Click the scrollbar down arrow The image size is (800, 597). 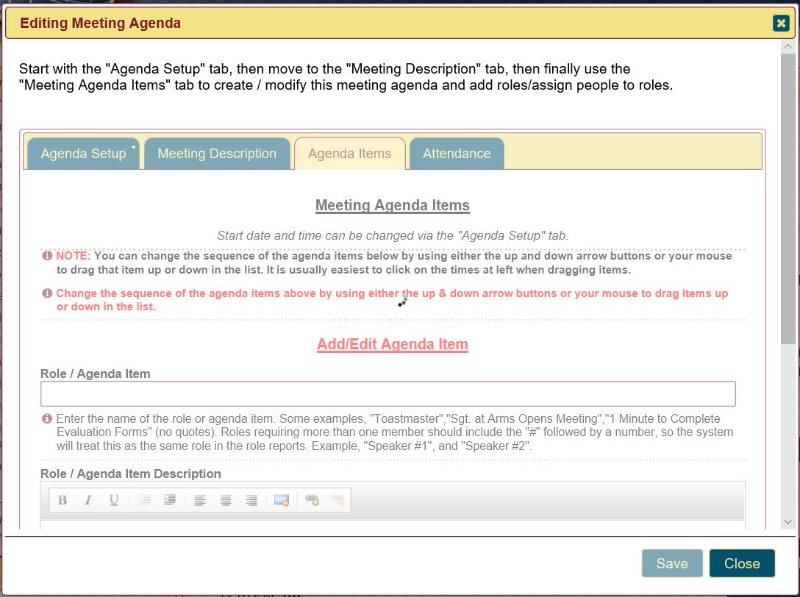[788, 522]
